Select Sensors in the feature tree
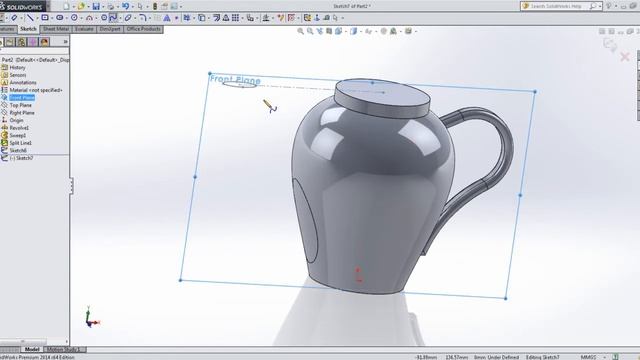Image resolution: width=640 pixels, height=360 pixels. click(x=18, y=75)
